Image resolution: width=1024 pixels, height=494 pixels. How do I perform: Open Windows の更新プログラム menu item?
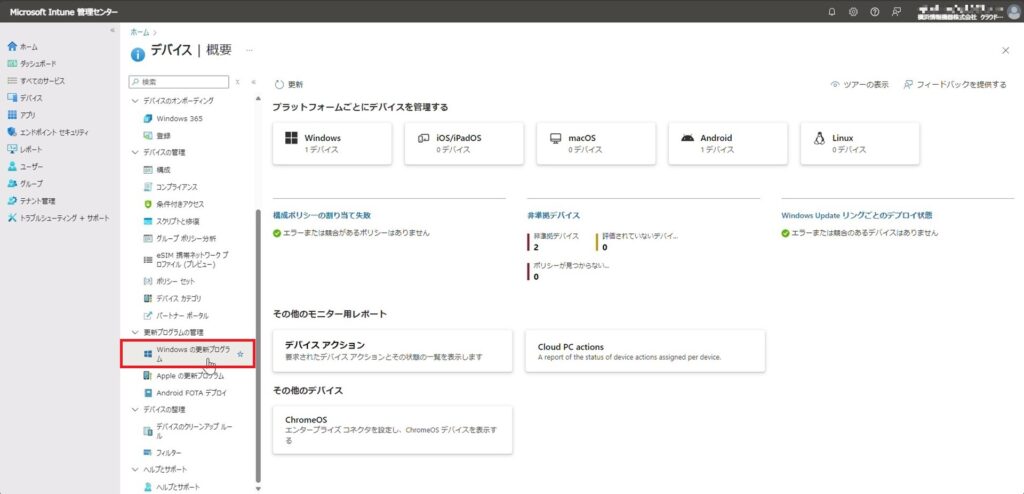point(187,354)
